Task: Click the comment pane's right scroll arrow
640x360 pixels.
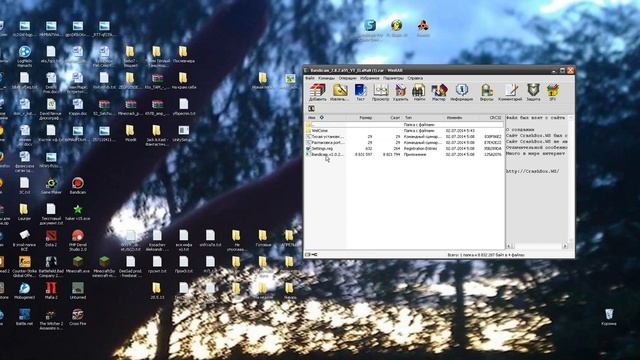Action: point(565,246)
